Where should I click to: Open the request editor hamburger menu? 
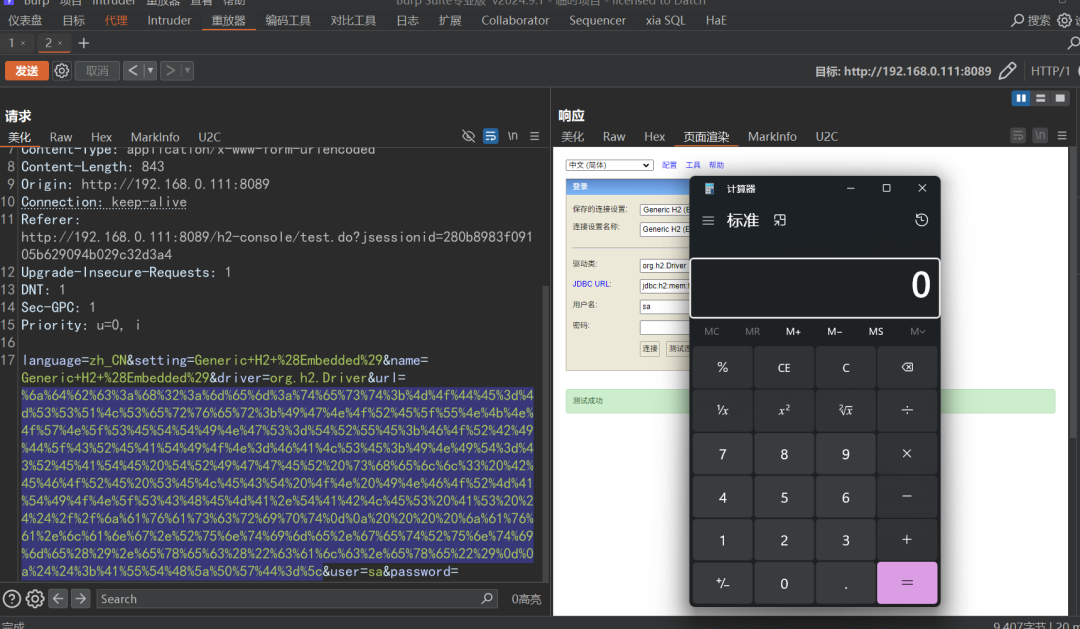(x=534, y=136)
